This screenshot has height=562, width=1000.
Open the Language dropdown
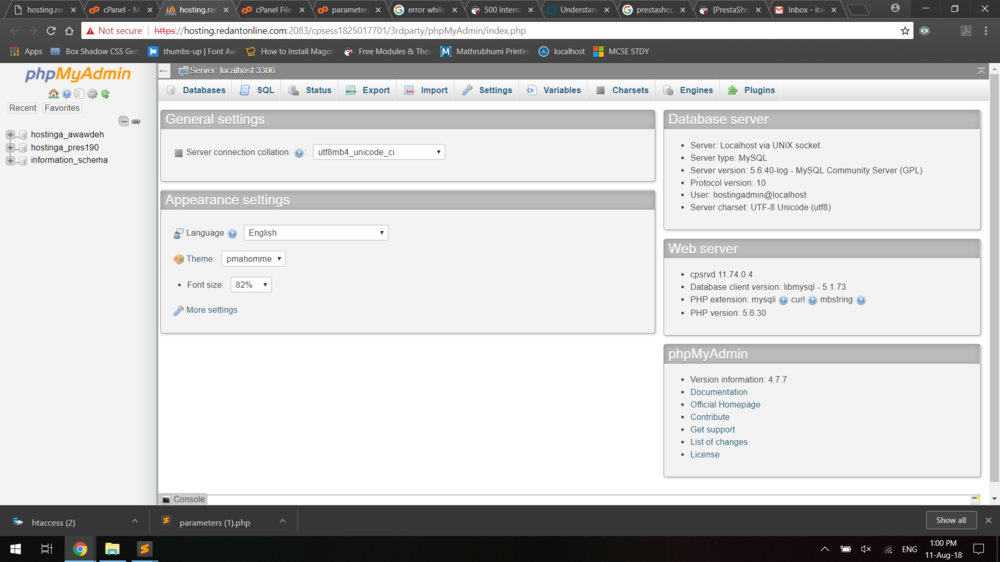(316, 233)
